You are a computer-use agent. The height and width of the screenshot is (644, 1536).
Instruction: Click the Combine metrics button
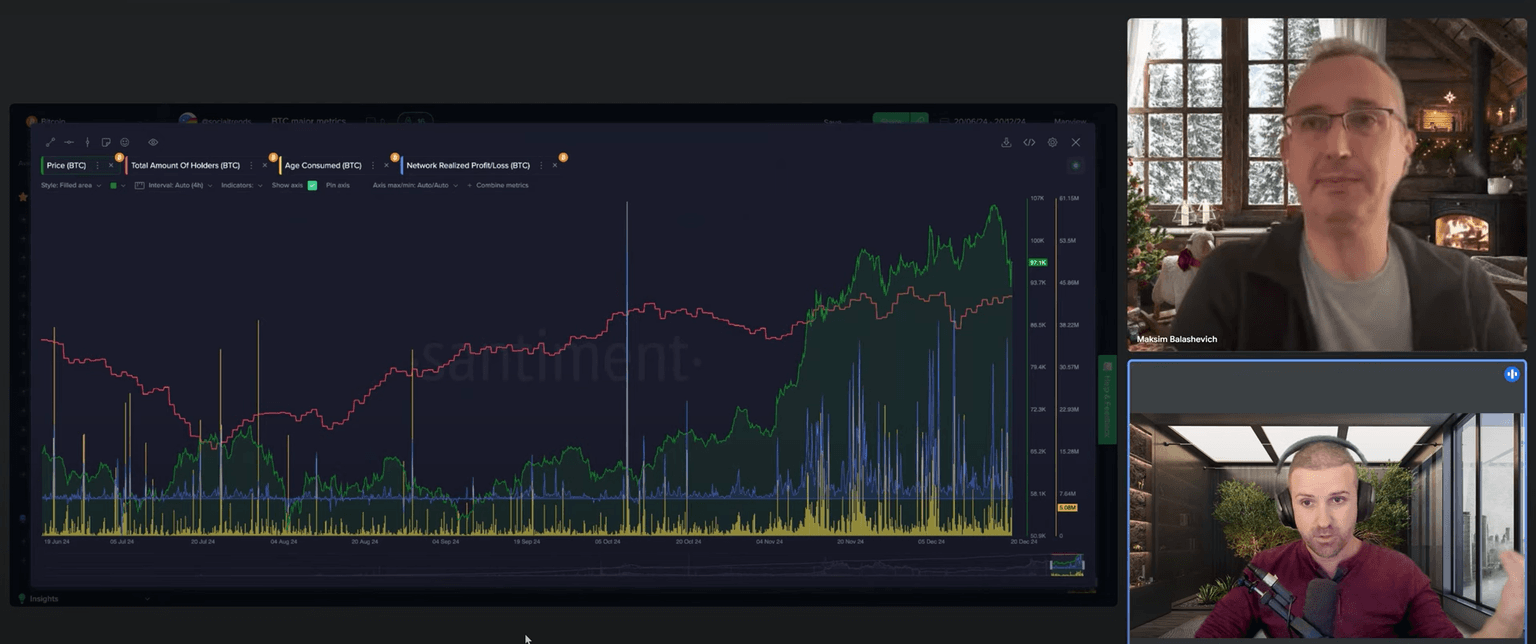pyautogui.click(x=501, y=186)
